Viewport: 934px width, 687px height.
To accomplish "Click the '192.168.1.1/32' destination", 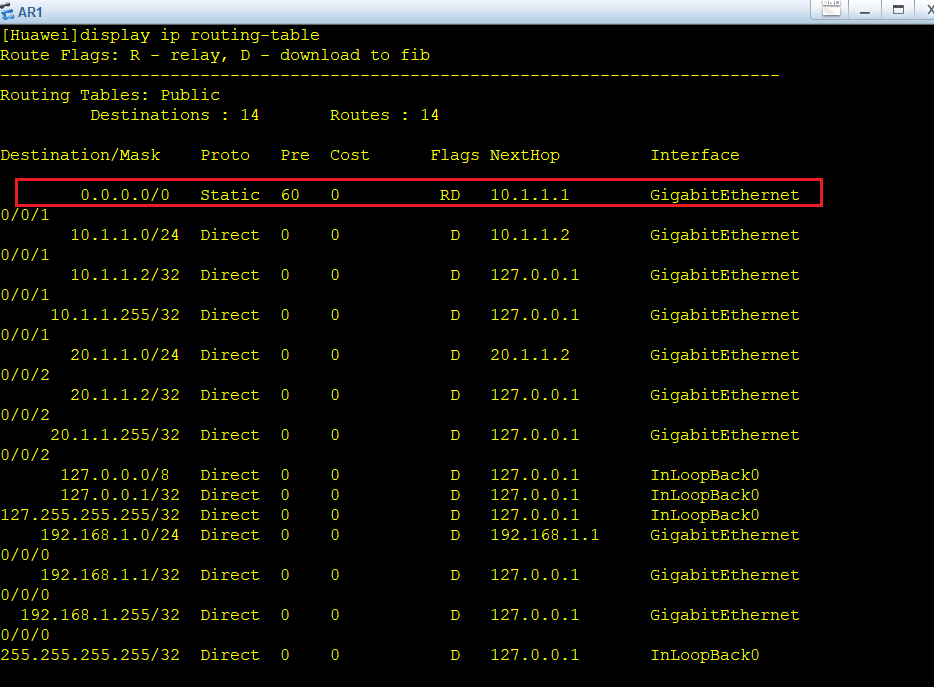I will [x=110, y=574].
